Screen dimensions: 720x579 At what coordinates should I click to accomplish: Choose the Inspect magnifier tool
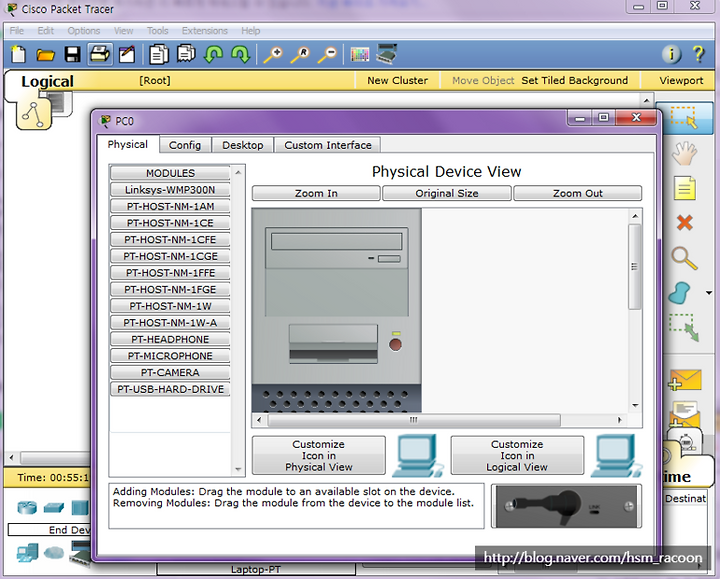684,258
